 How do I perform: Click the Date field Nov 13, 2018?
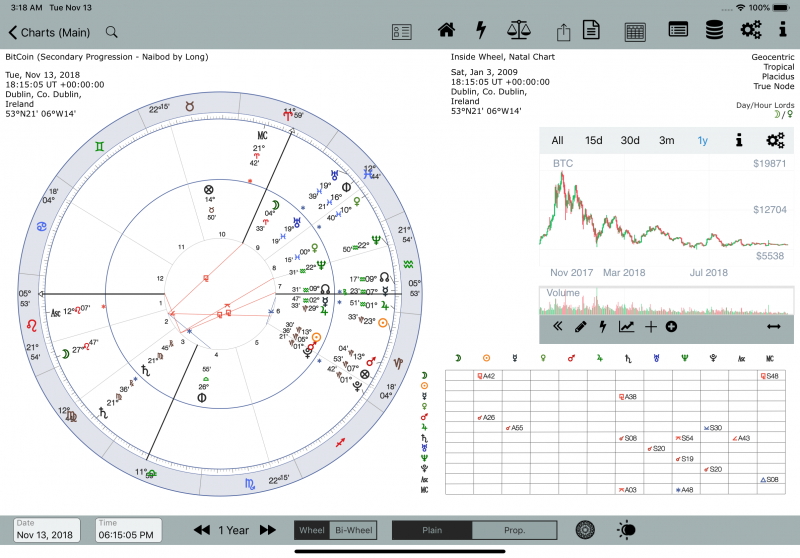pyautogui.click(x=47, y=530)
